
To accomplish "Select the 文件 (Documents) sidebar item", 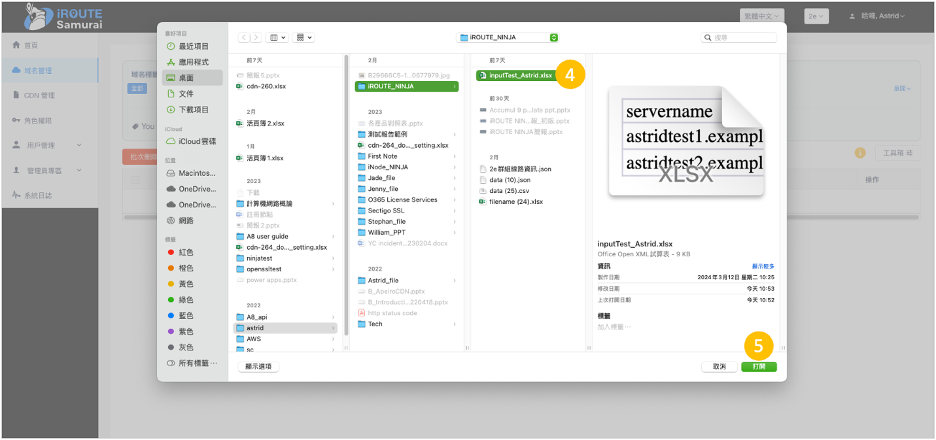I will [186, 93].
